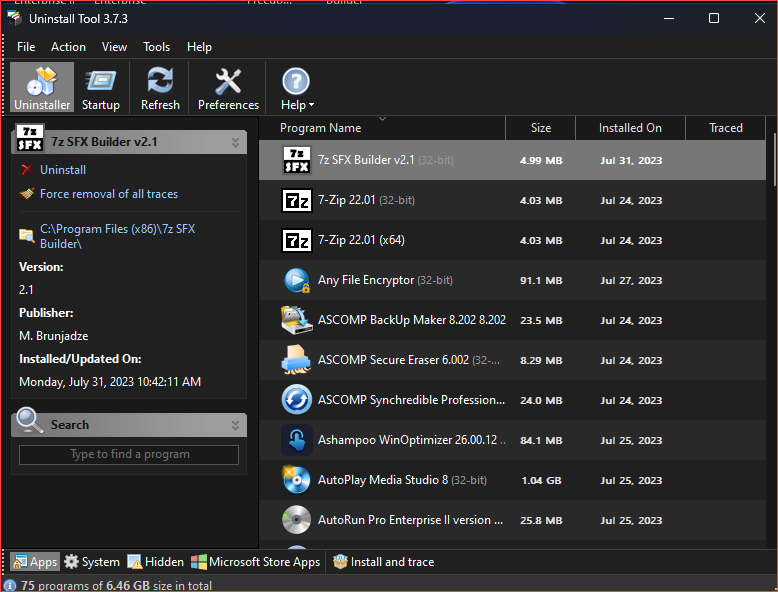The height and width of the screenshot is (592, 778).
Task: Click the Uninstall link in side panel
Action: tap(63, 170)
